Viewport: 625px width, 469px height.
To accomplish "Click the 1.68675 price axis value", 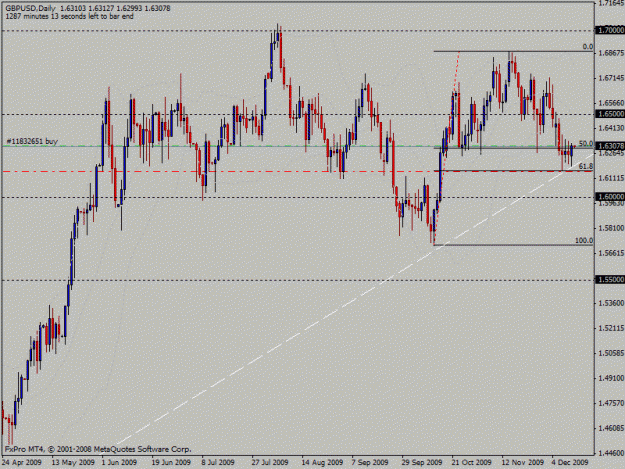I will (611, 53).
